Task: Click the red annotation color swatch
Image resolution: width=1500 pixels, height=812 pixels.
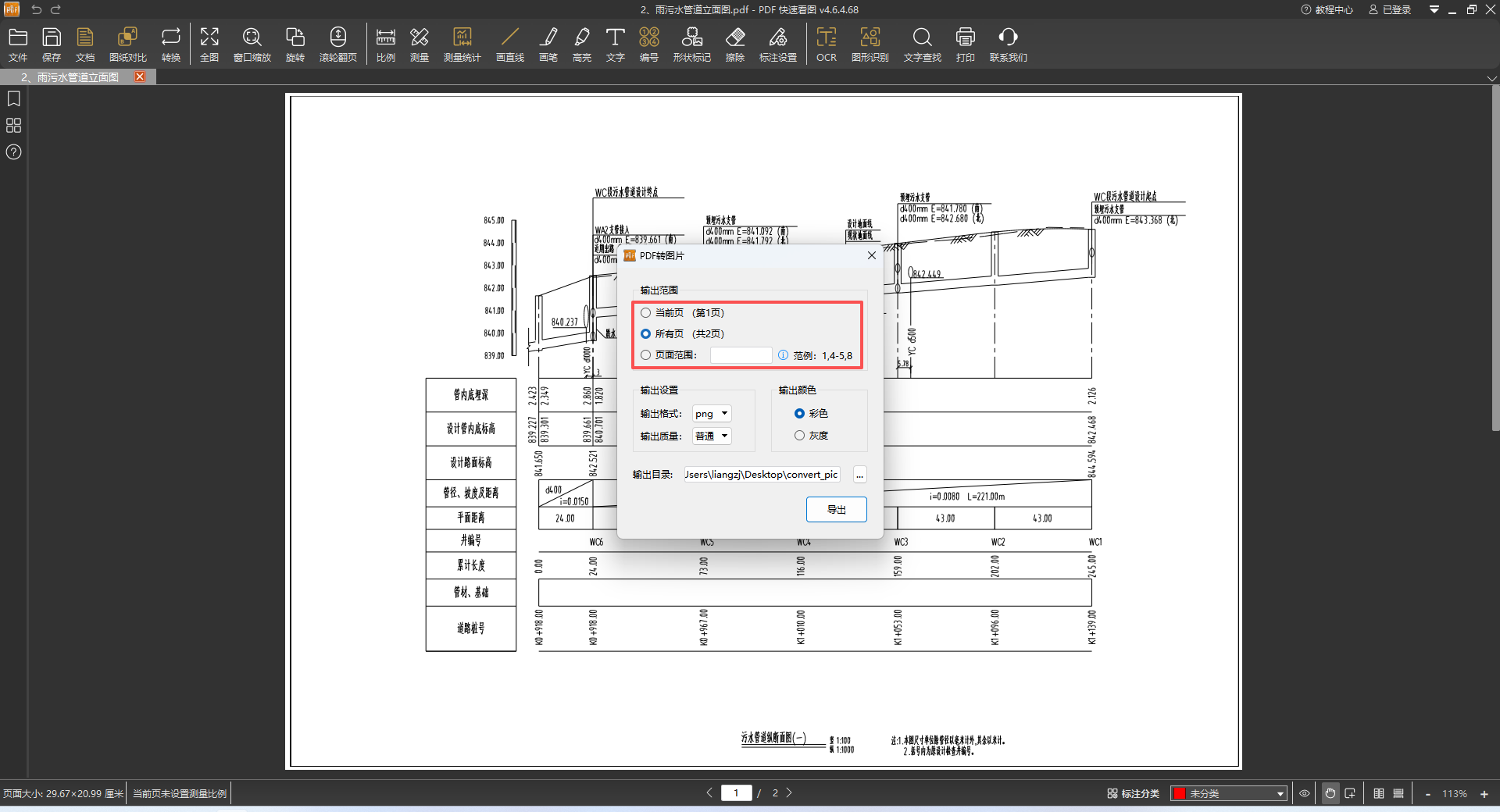Action: [x=1180, y=794]
